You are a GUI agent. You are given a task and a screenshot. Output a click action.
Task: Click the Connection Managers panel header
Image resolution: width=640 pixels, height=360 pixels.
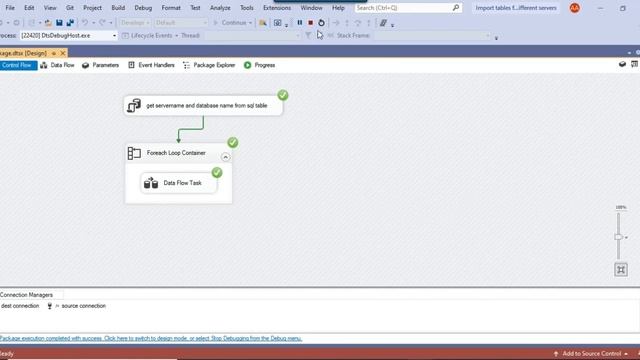click(27, 295)
